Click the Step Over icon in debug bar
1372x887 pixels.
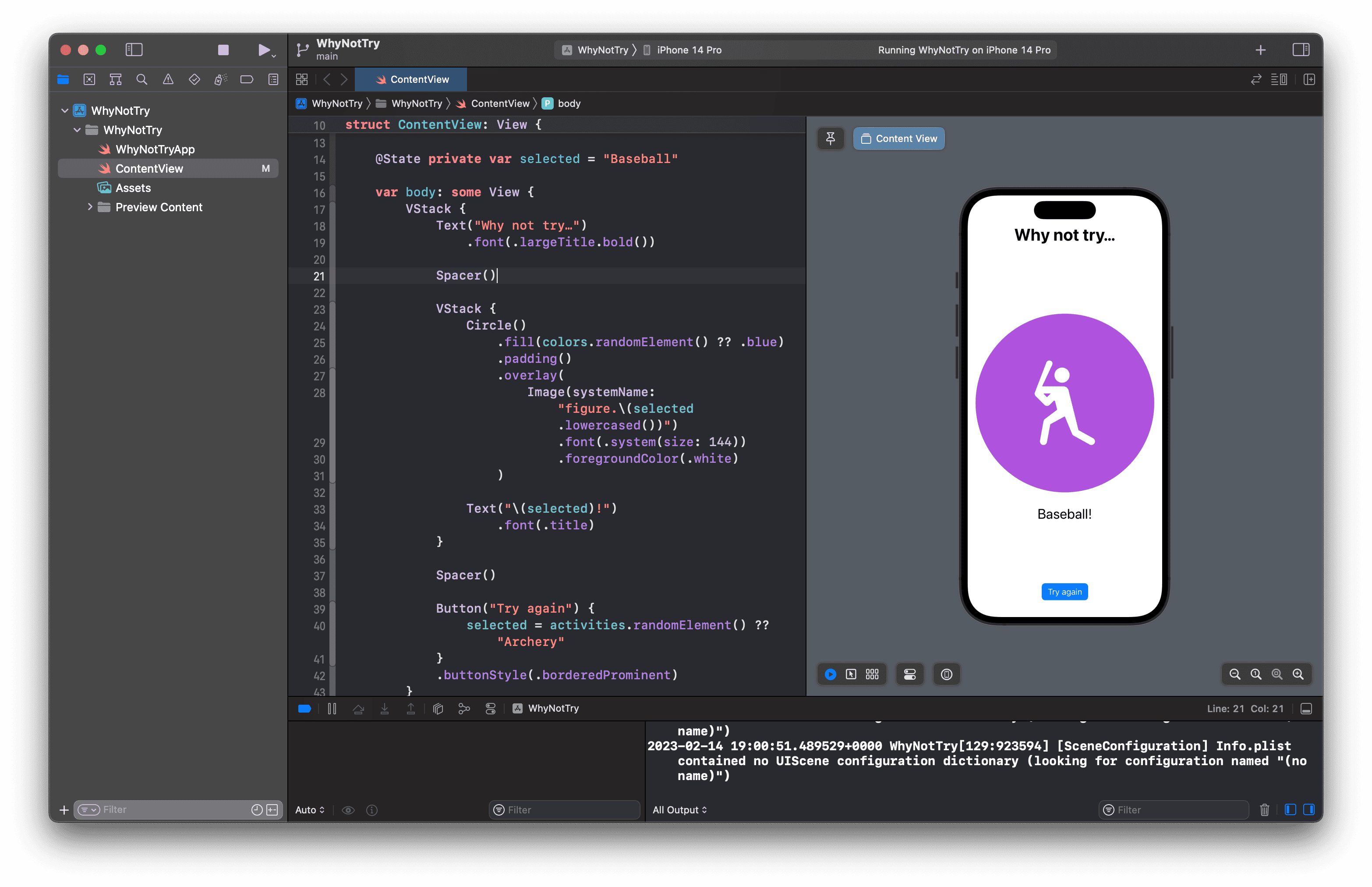[x=358, y=709]
